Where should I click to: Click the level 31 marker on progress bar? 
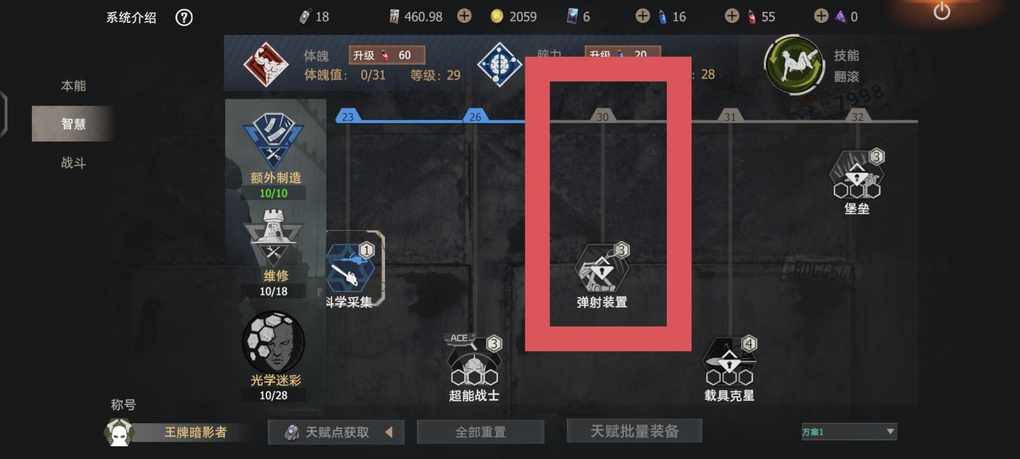(730, 116)
